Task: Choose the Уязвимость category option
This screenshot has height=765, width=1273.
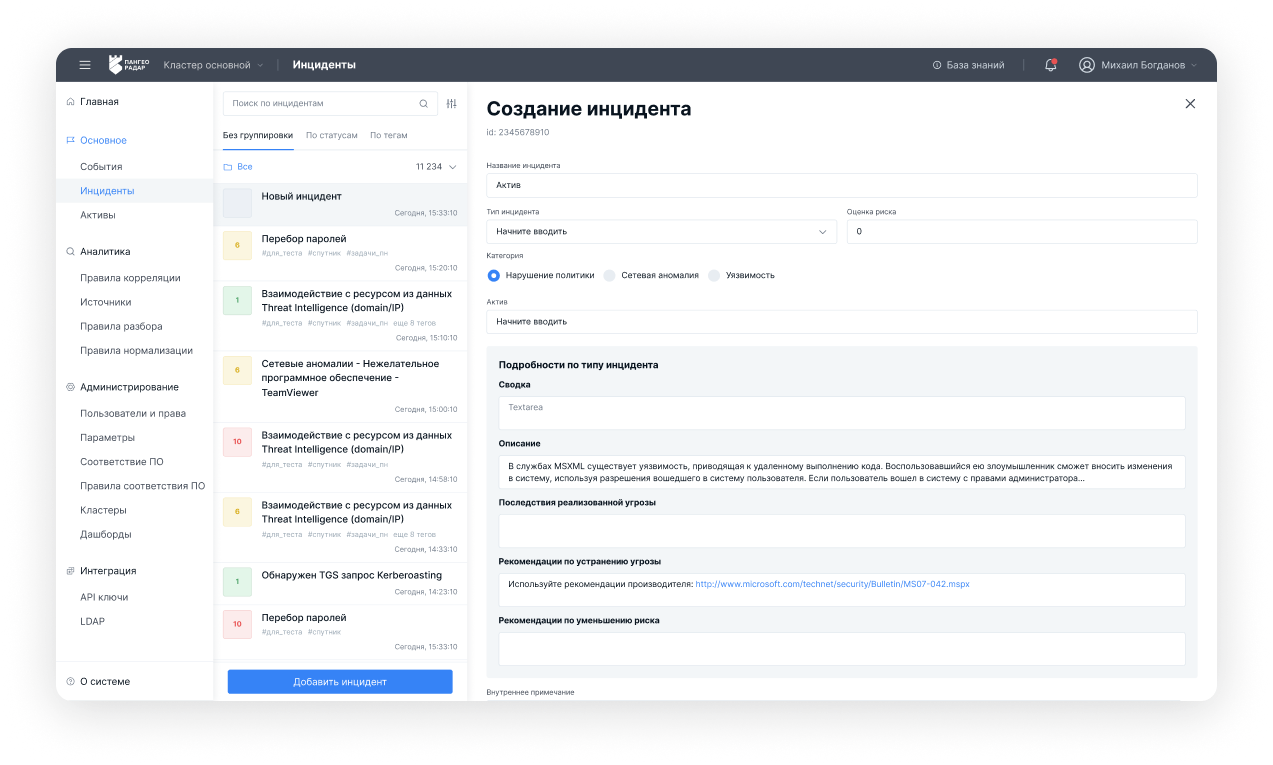Action: tap(714, 275)
